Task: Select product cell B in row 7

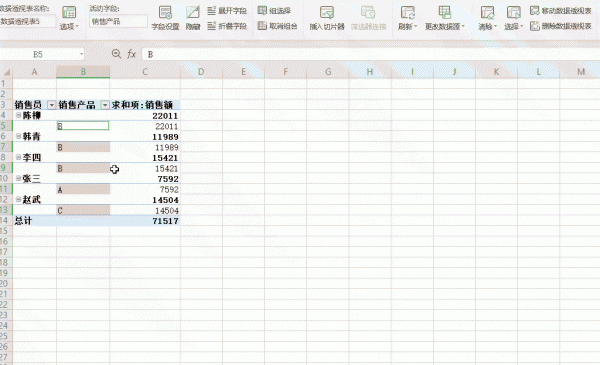Action: click(83, 147)
